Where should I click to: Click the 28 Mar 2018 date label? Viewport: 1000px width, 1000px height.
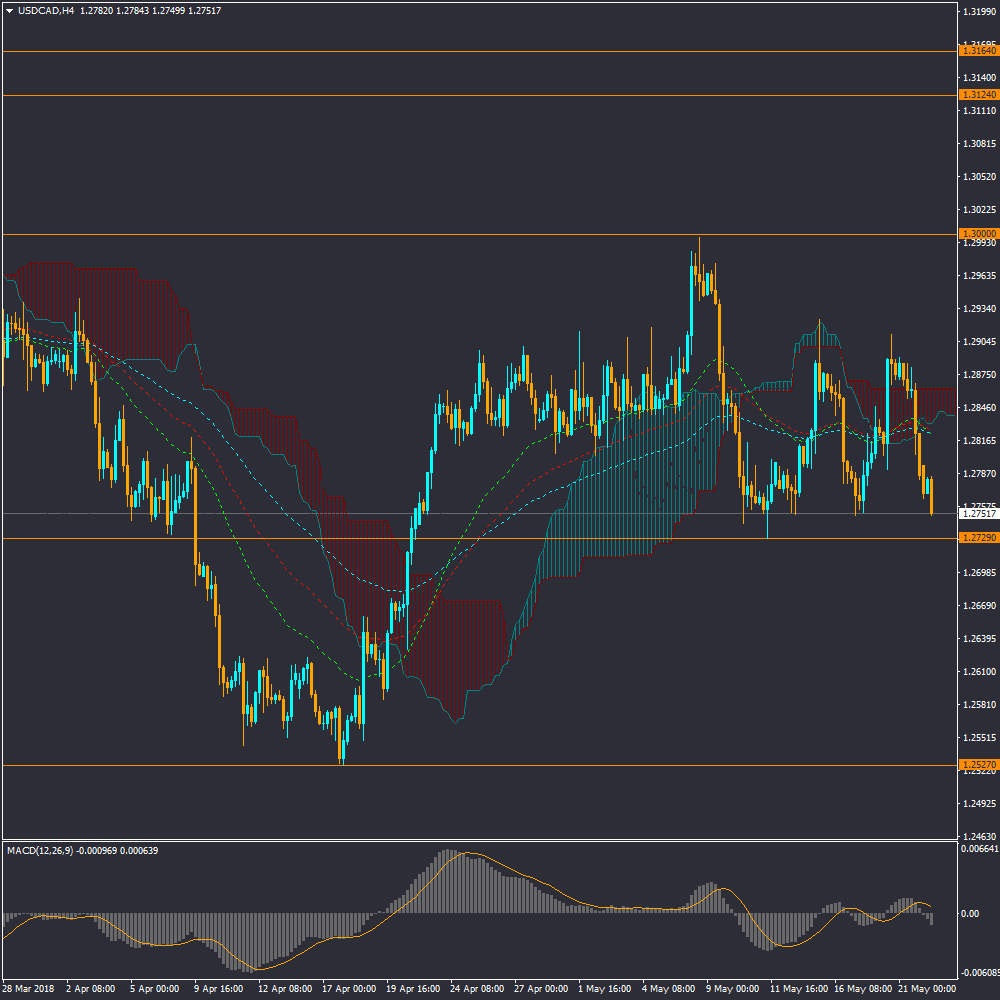coord(28,988)
